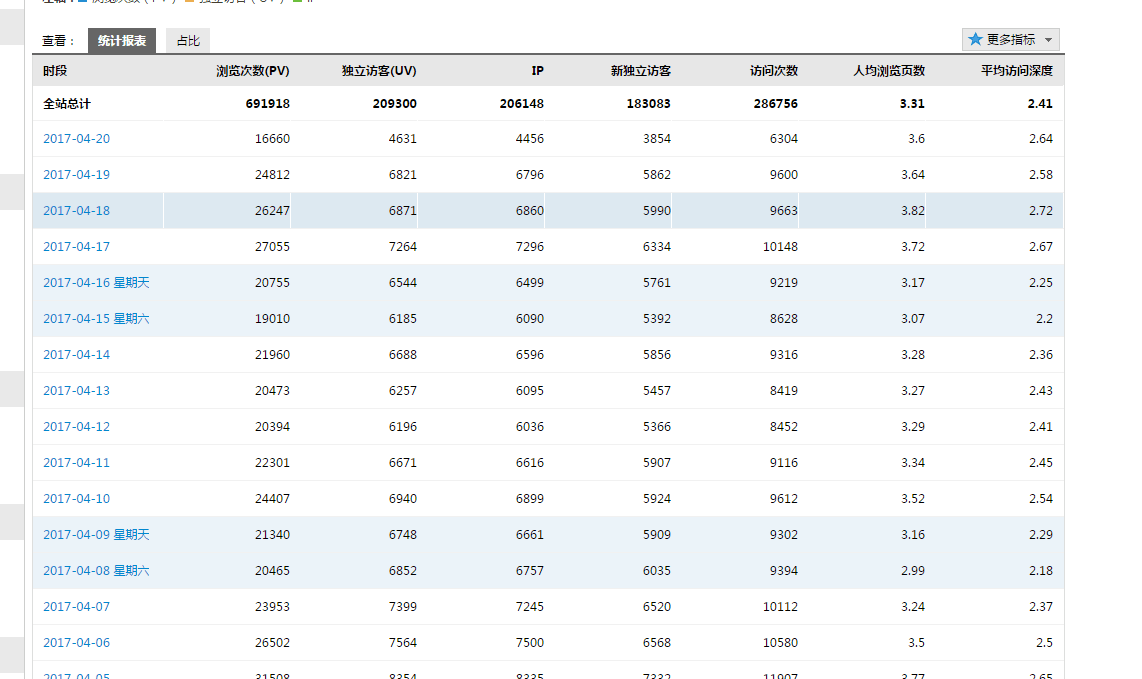The image size is (1142, 679).
Task: Open the 2017-04-10 date link
Action: [x=76, y=499]
